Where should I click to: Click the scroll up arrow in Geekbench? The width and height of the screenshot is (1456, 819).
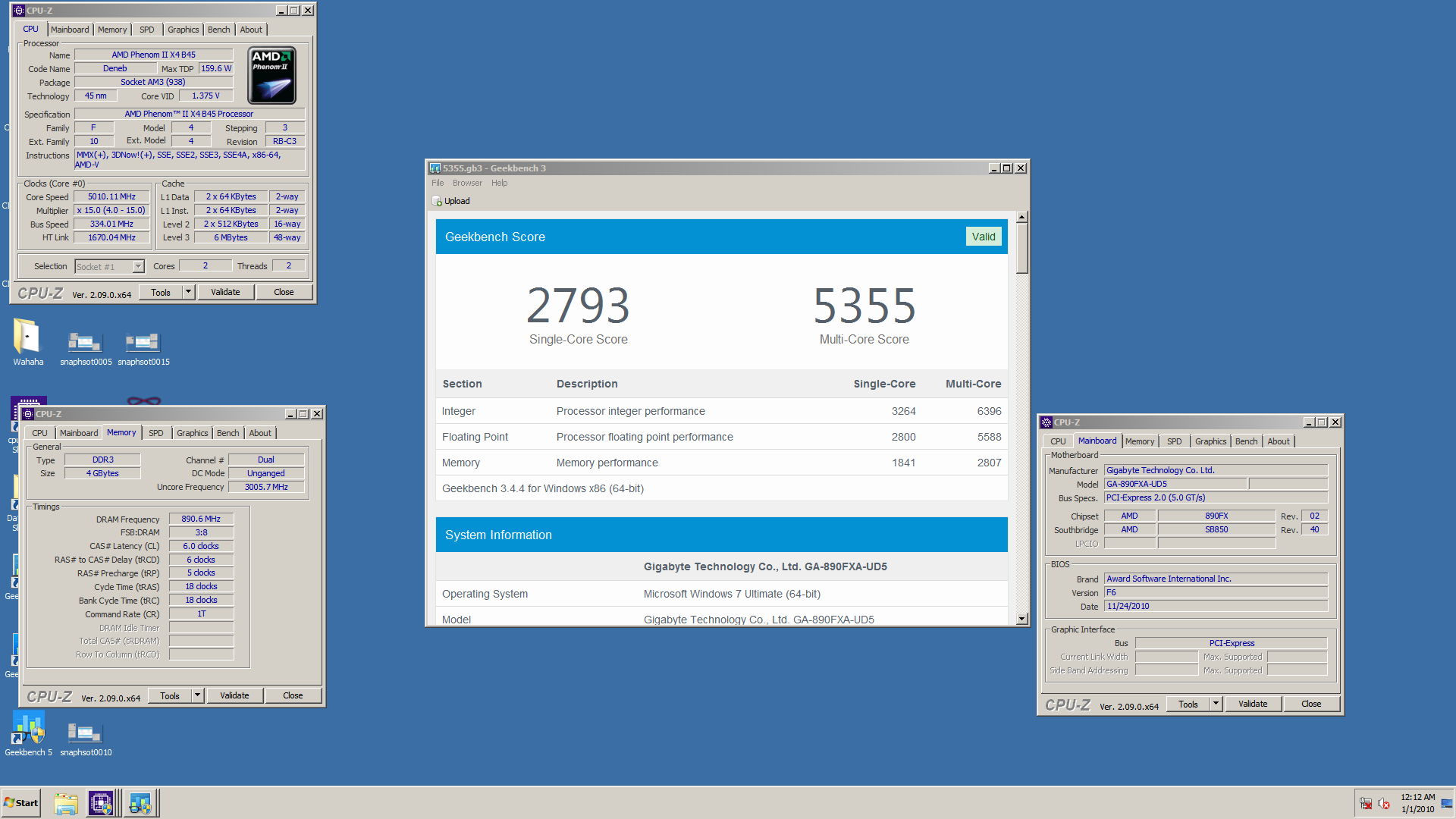[x=1021, y=218]
